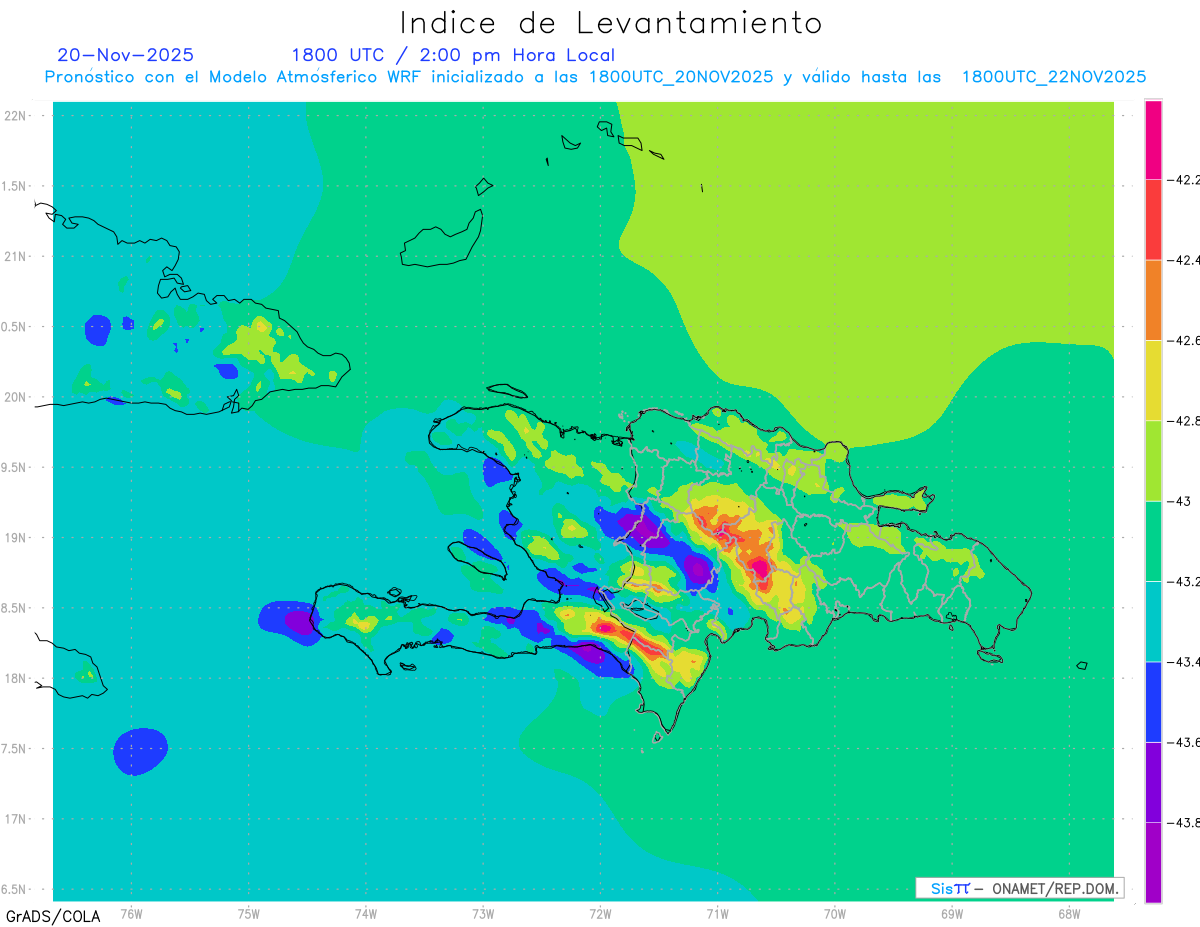Click the legend value "-42.6"
The height and width of the screenshot is (927, 1200).
[x=1185, y=340]
